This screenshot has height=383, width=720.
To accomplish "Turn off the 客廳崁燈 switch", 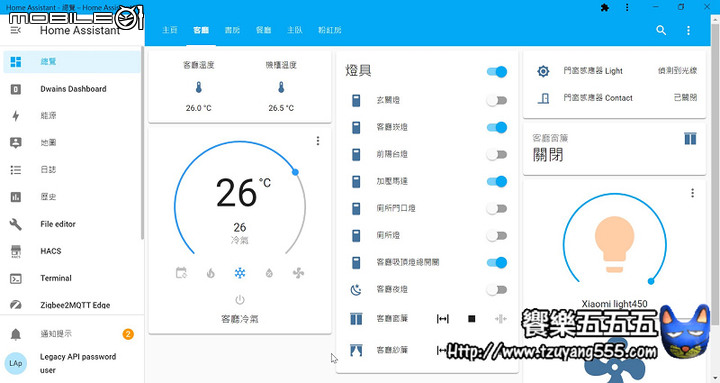I will (497, 127).
